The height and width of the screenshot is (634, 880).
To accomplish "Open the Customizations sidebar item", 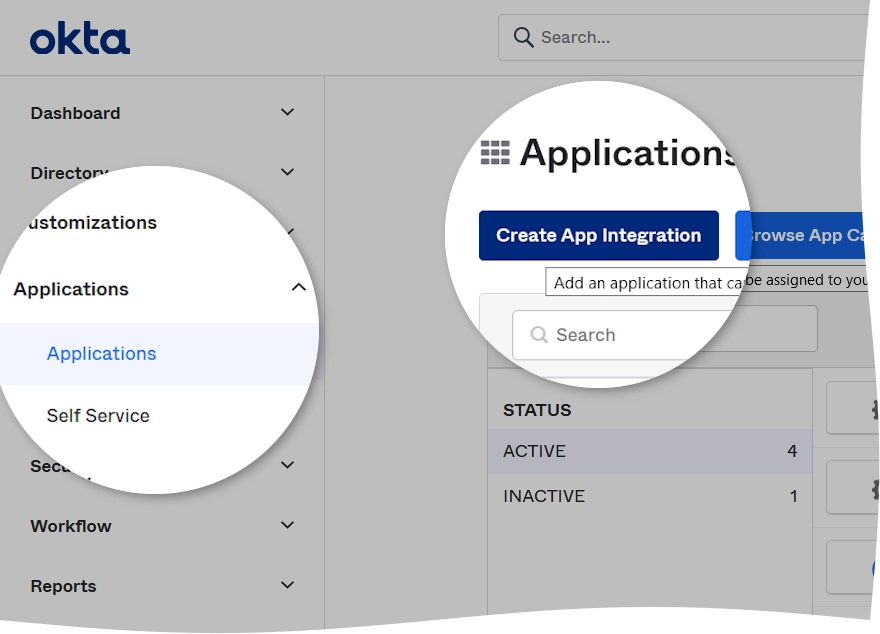I will point(93,223).
